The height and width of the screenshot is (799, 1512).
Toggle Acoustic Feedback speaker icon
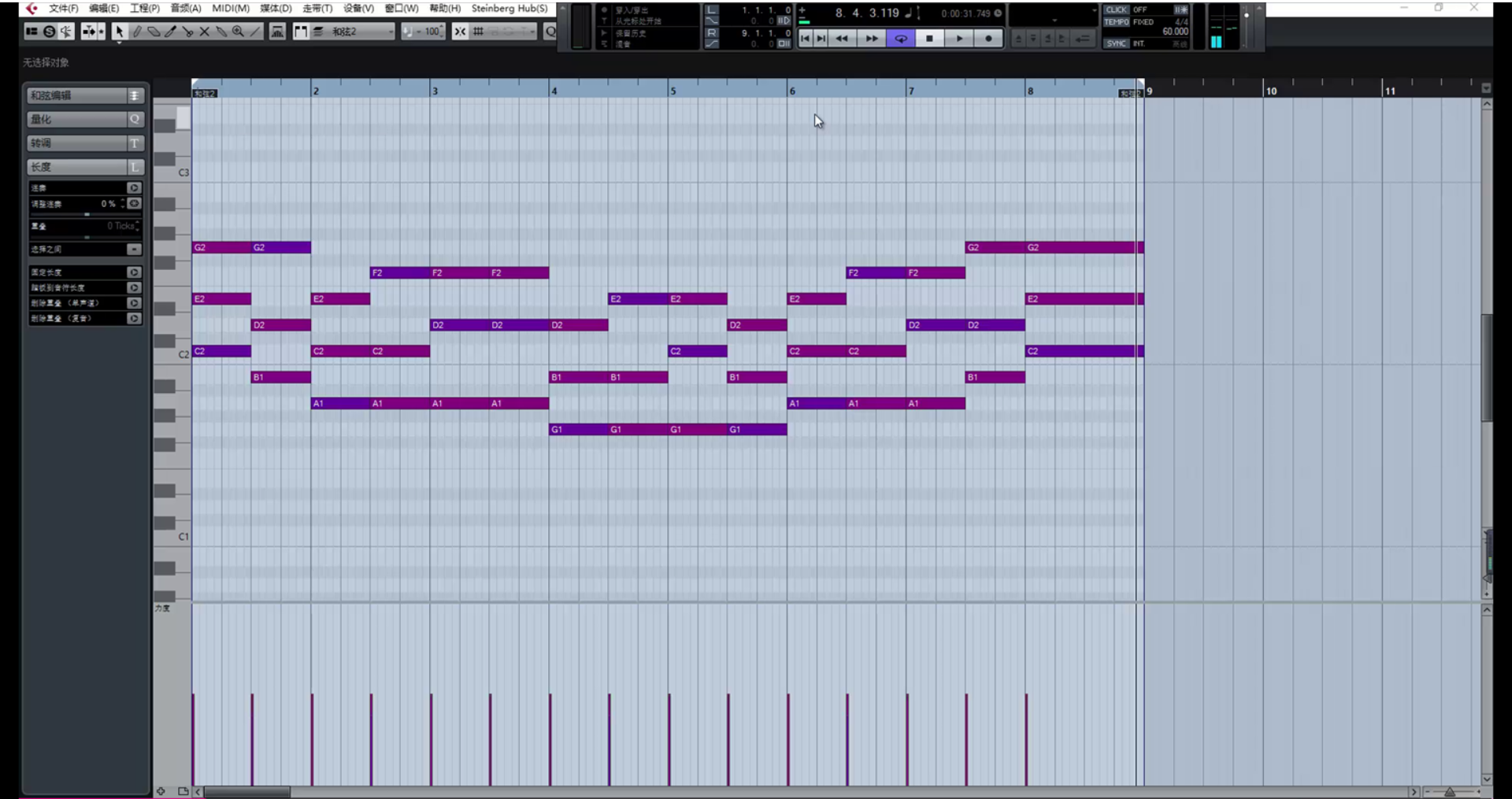(x=65, y=31)
